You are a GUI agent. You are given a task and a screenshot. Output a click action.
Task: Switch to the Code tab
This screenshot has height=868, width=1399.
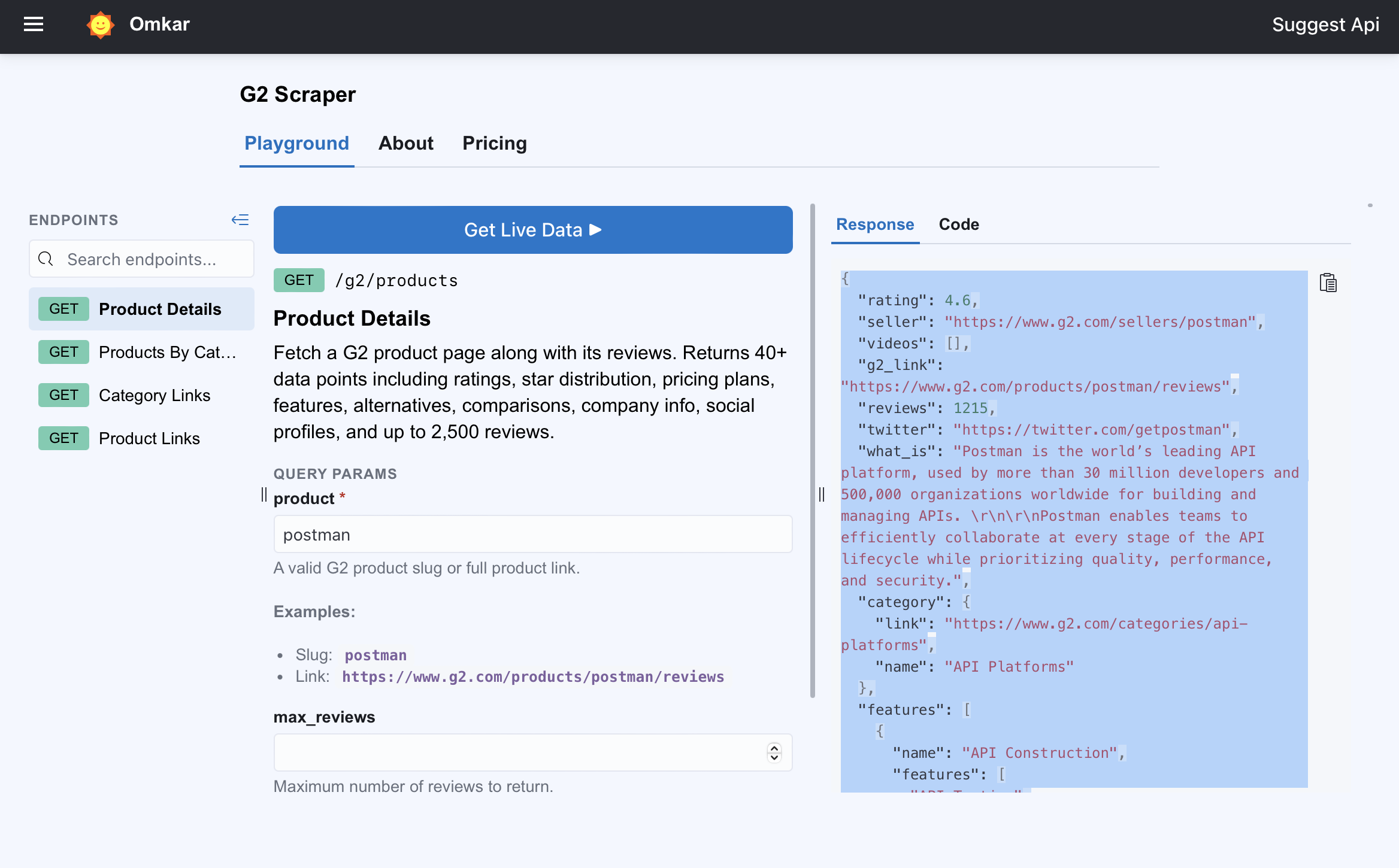click(x=959, y=224)
